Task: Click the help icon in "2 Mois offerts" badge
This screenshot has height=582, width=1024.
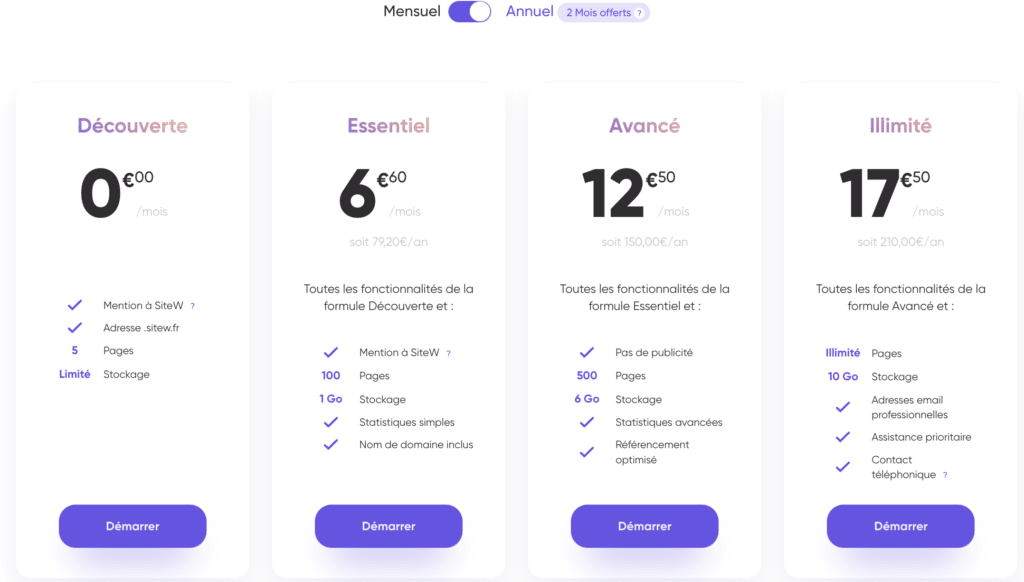Action: pos(639,13)
